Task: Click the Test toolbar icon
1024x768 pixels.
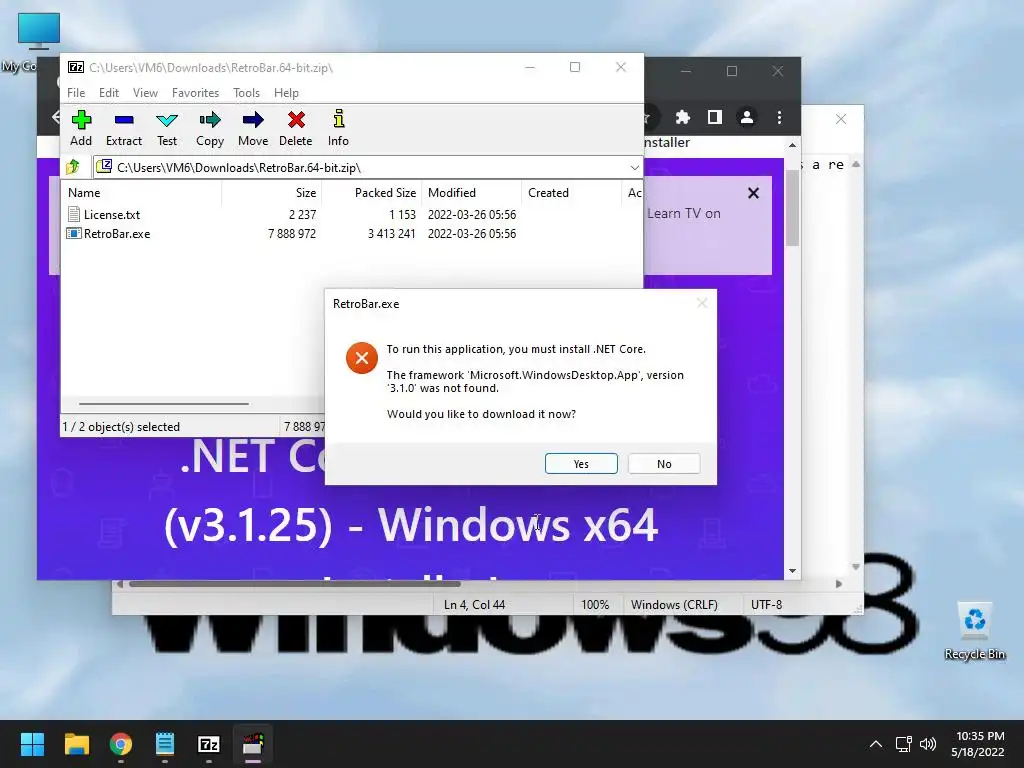Action: tap(167, 128)
